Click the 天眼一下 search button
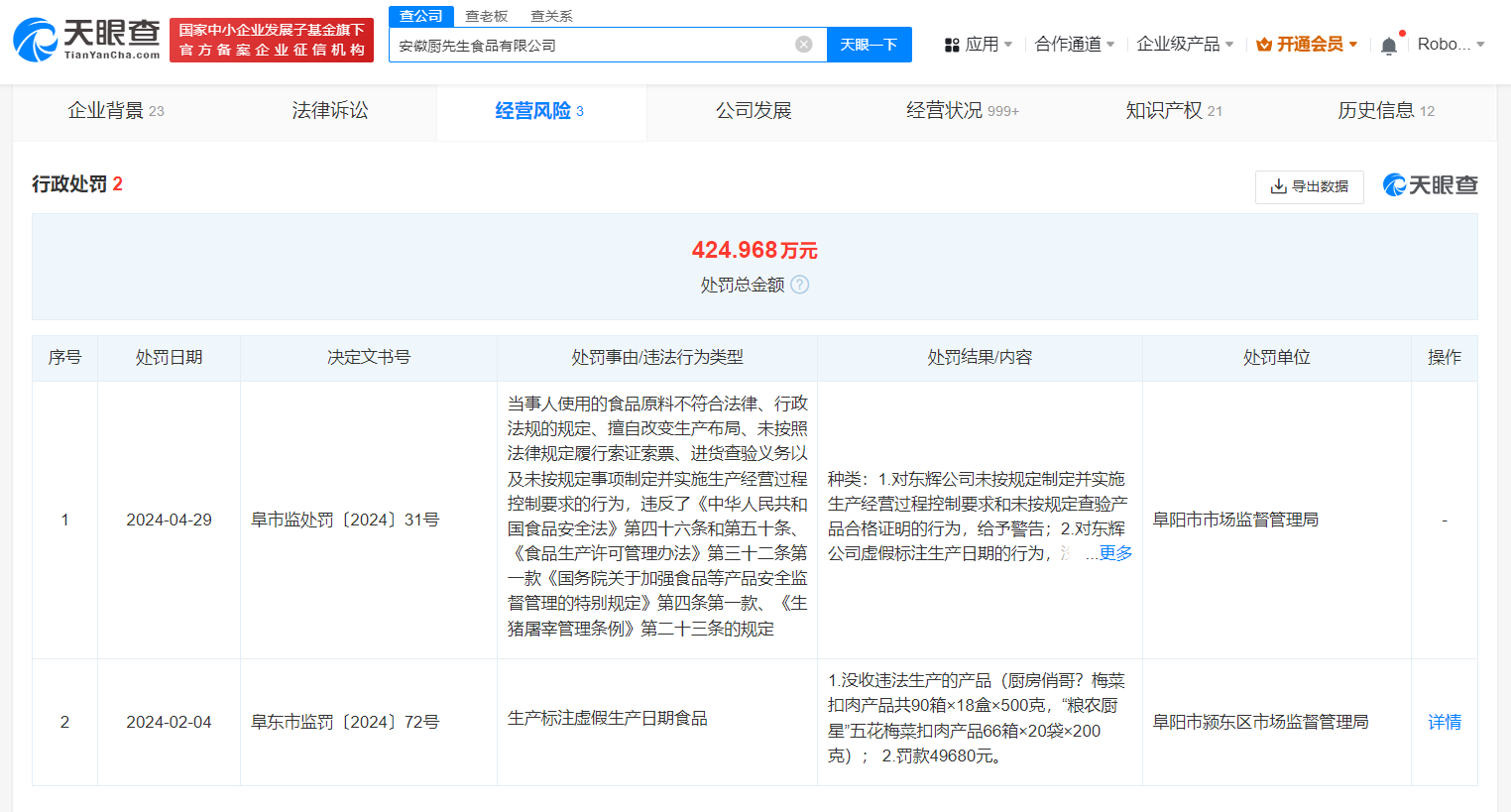This screenshot has width=1511, height=812. pyautogui.click(x=869, y=44)
